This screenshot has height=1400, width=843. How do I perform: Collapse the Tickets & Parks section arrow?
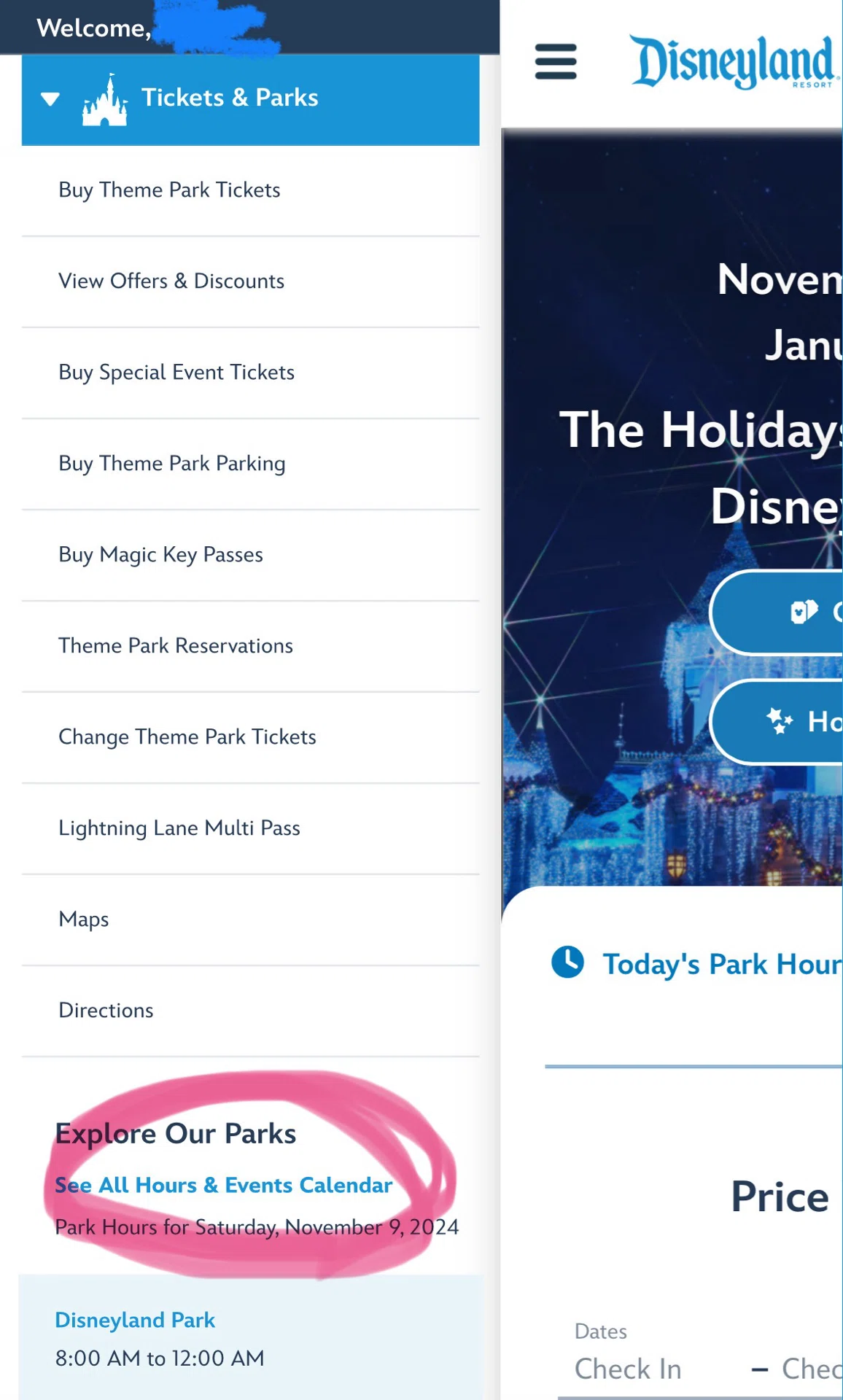pyautogui.click(x=50, y=98)
